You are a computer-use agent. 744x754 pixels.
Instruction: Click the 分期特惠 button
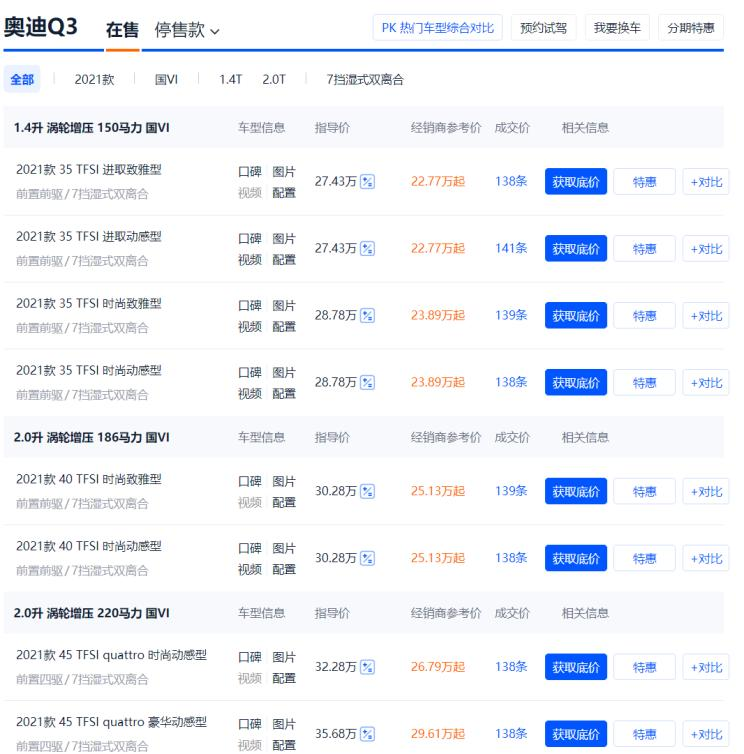[691, 28]
